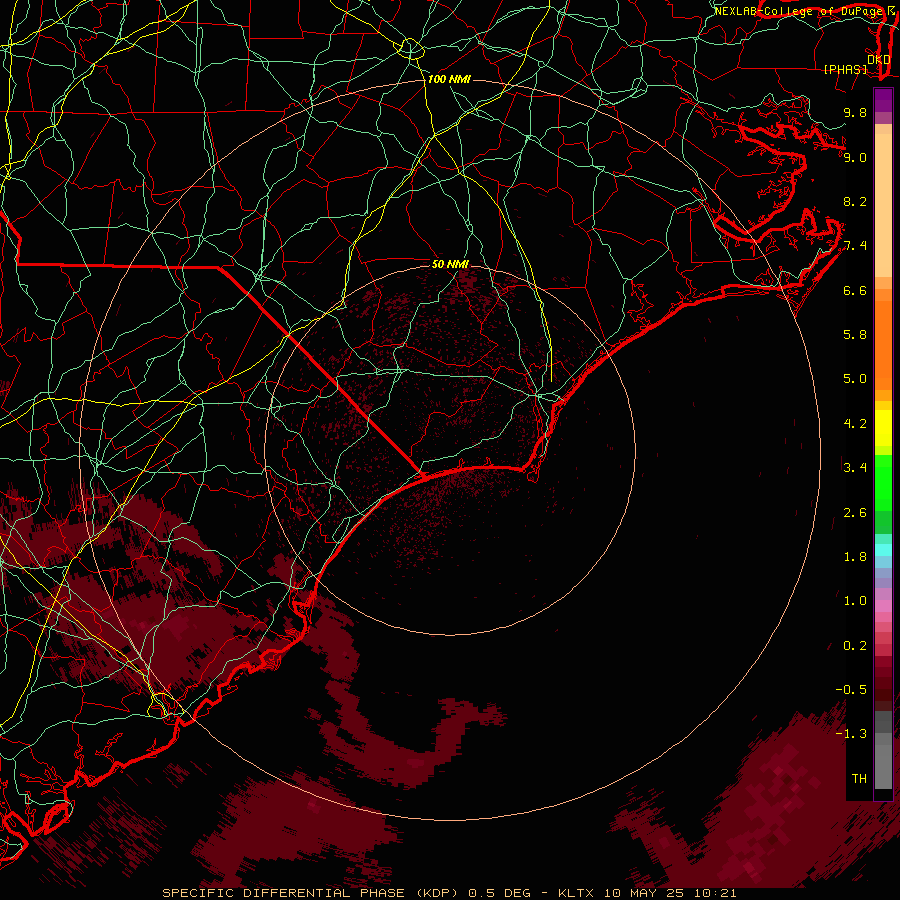The width and height of the screenshot is (900, 900).
Task: Select the purple swatch at top of legend
Action: [x=883, y=100]
